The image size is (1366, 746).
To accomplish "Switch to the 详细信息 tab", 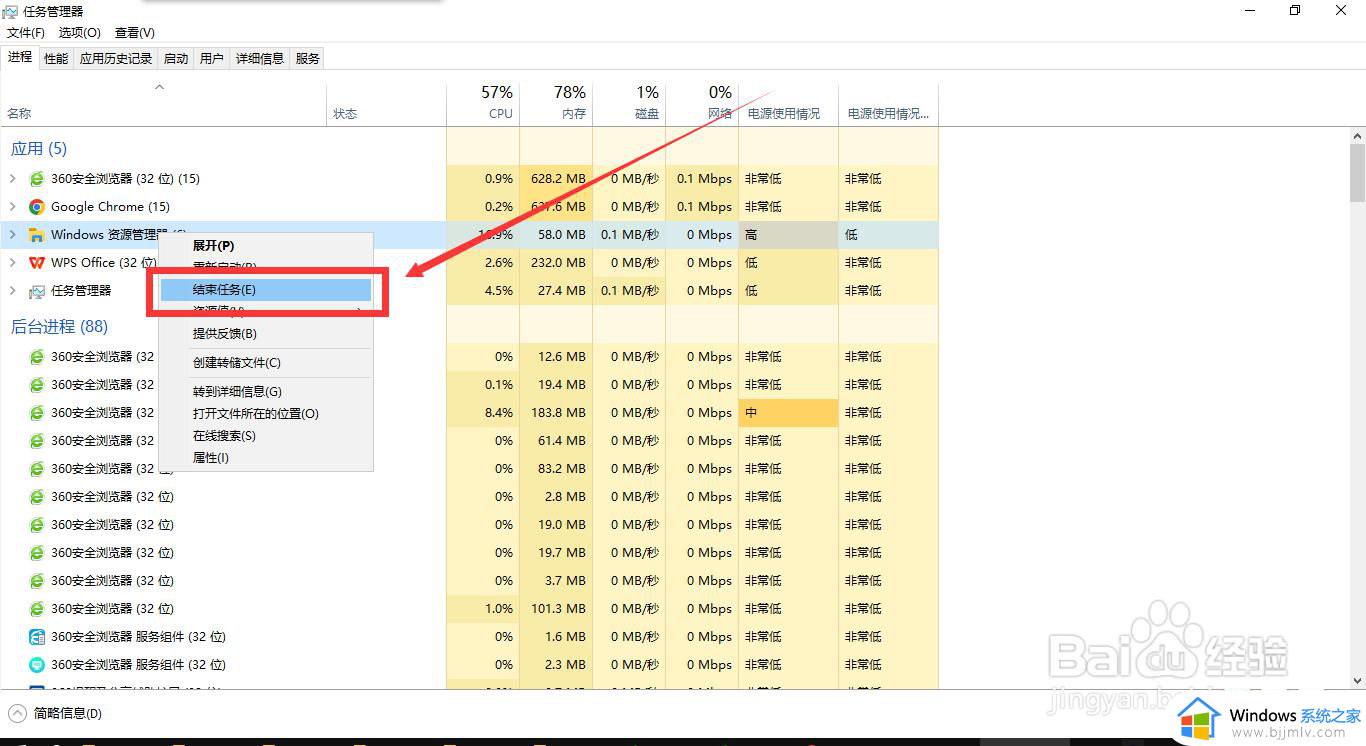I will click(x=260, y=59).
